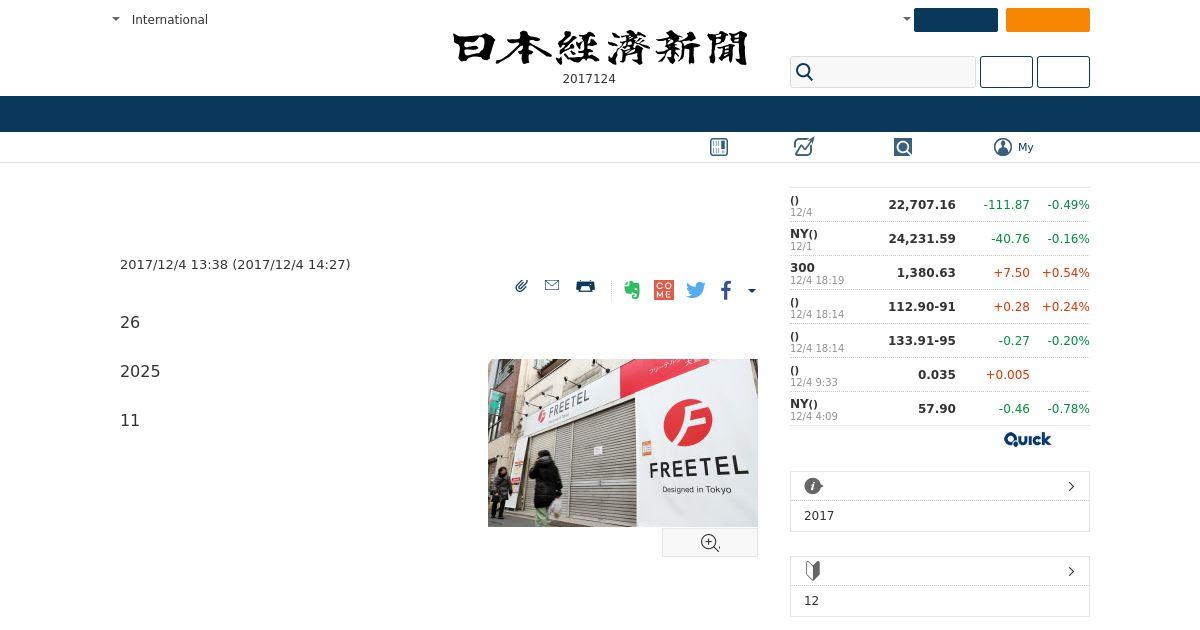Open the 2017 link in info panel

pyautogui.click(x=819, y=516)
